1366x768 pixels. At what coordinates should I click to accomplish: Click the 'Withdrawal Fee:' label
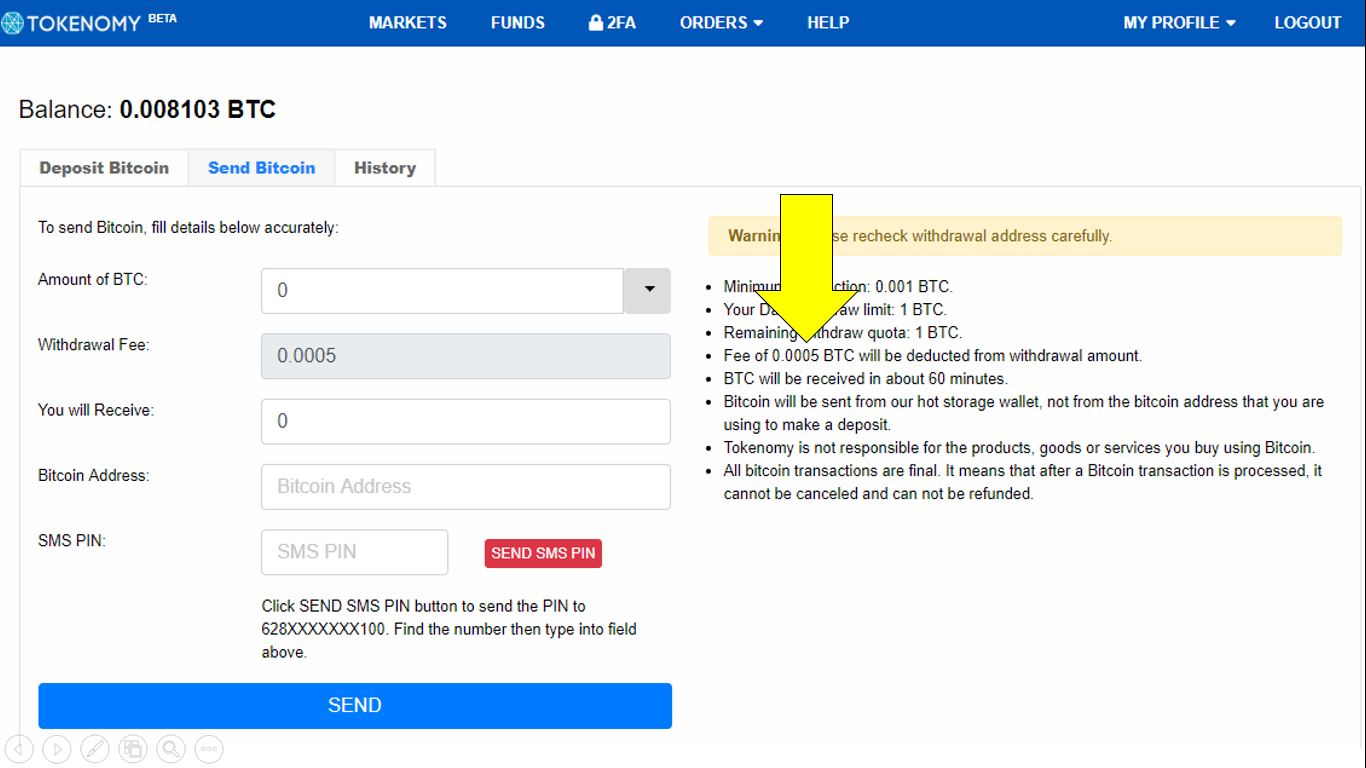coord(94,345)
